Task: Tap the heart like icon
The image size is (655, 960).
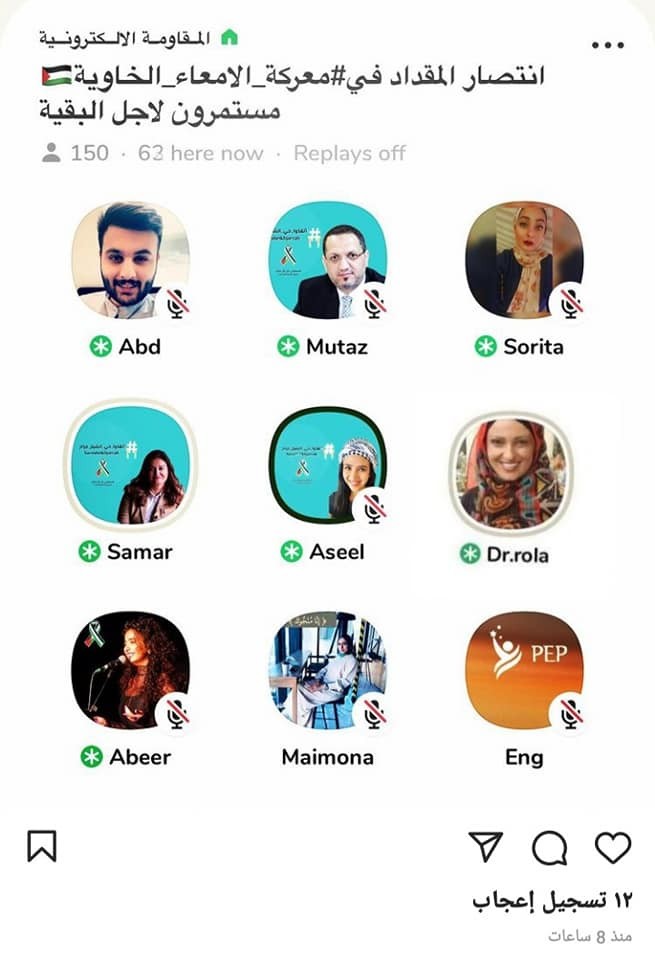Action: click(x=613, y=847)
